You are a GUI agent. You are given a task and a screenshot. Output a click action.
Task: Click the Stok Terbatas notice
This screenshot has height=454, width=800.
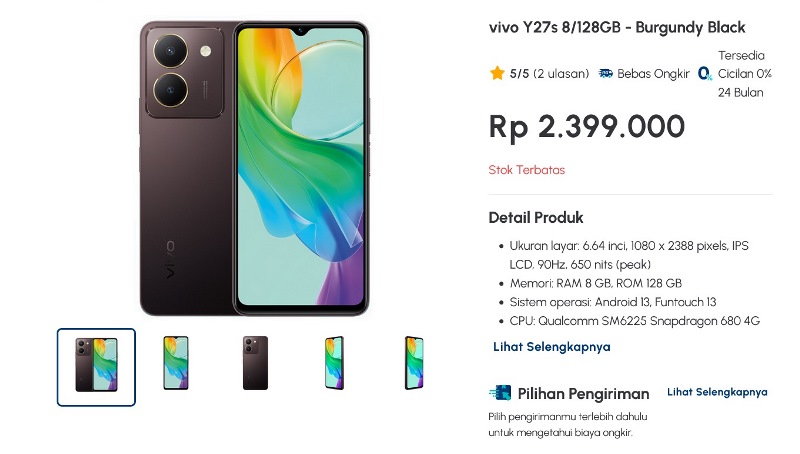coord(527,170)
